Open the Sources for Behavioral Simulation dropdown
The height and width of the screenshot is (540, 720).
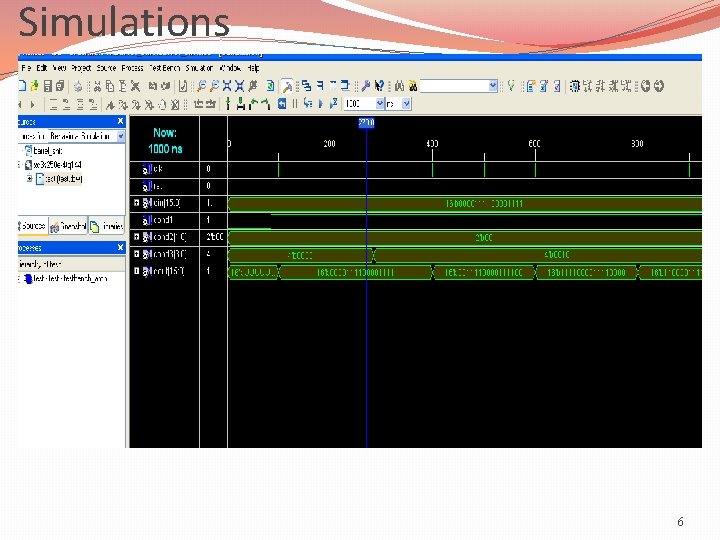pos(121,136)
